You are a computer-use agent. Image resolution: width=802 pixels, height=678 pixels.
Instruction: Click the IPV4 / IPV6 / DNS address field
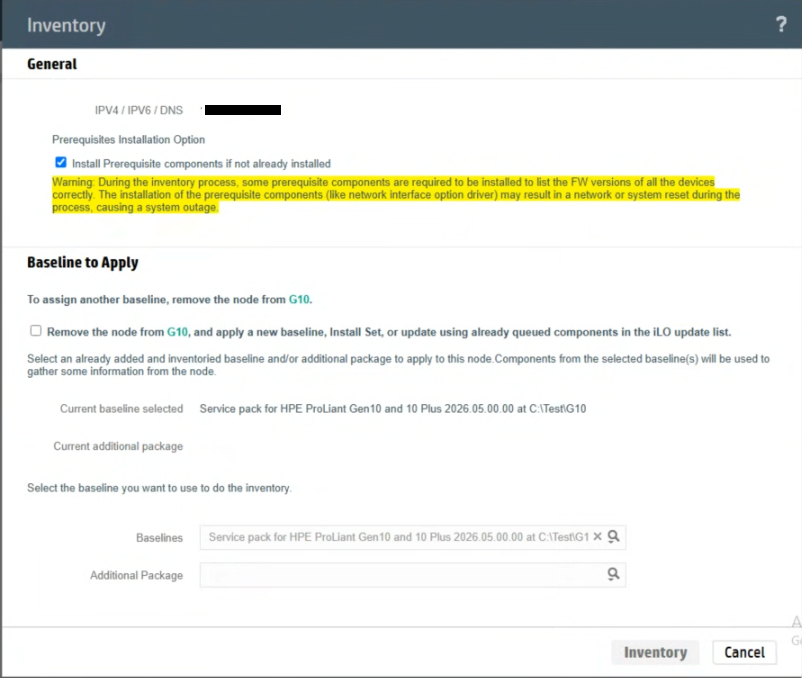point(242,110)
